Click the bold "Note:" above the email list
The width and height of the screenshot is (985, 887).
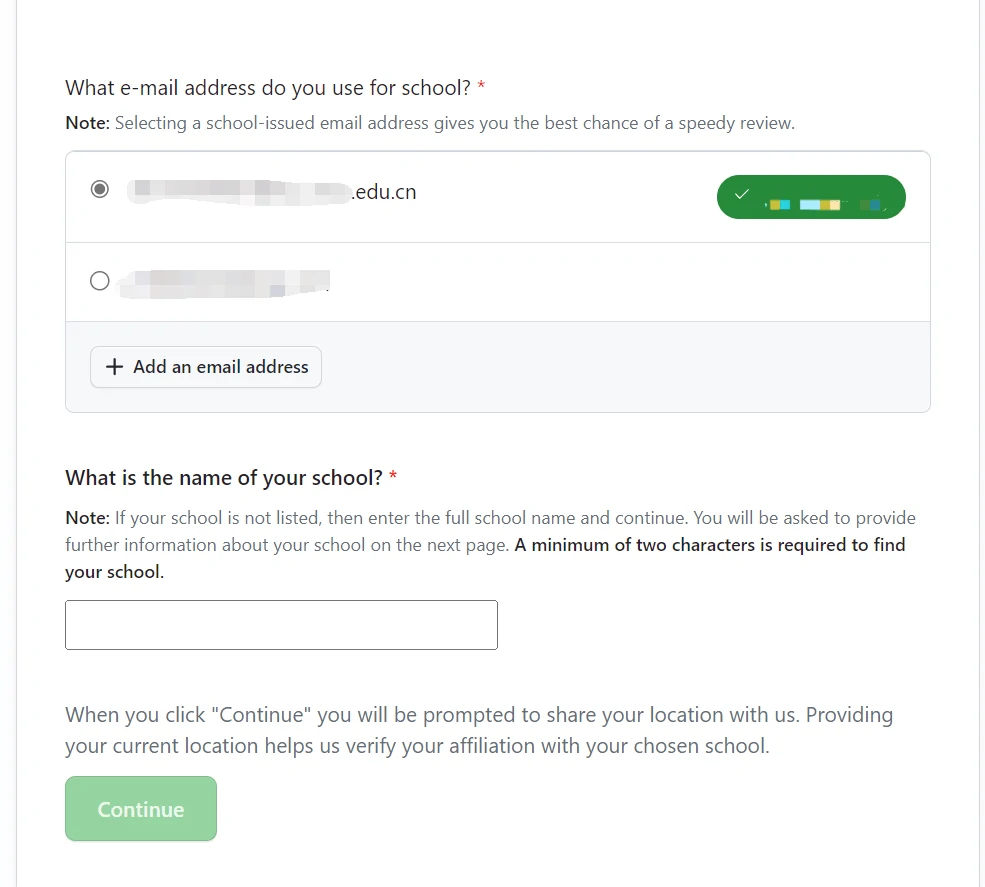[x=87, y=124]
